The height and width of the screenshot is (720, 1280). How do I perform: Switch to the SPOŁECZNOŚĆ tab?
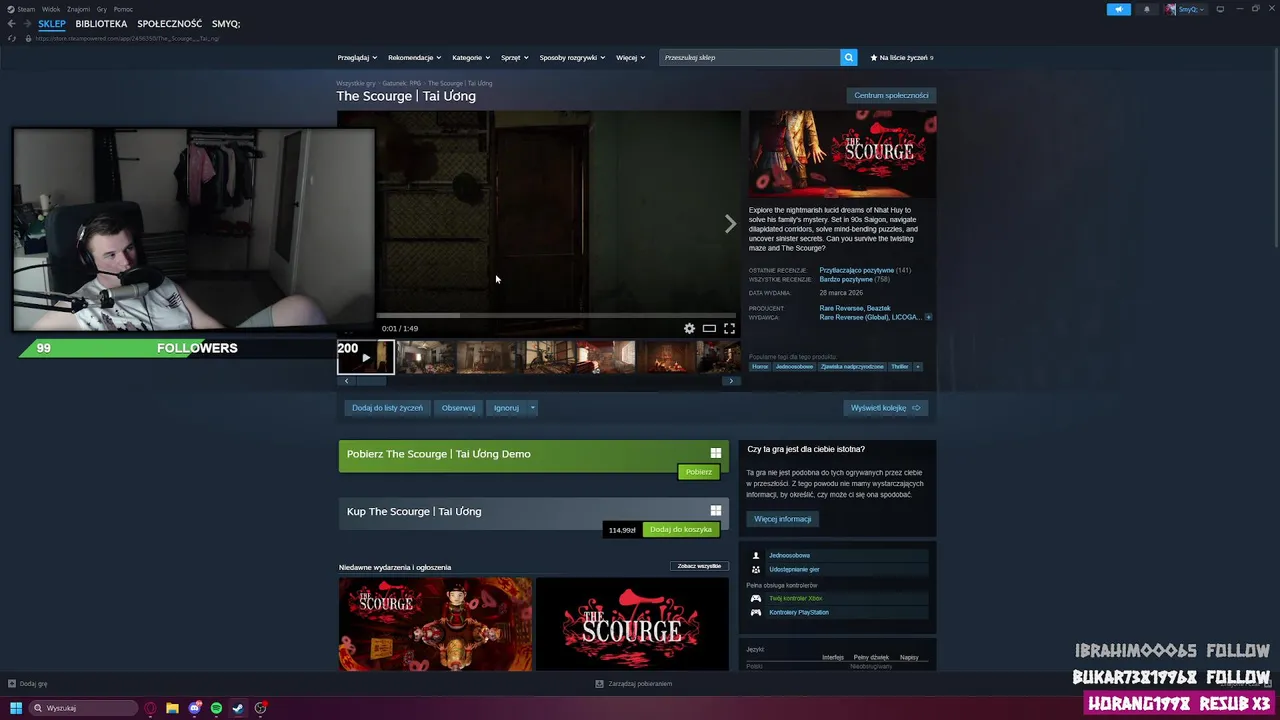[169, 24]
